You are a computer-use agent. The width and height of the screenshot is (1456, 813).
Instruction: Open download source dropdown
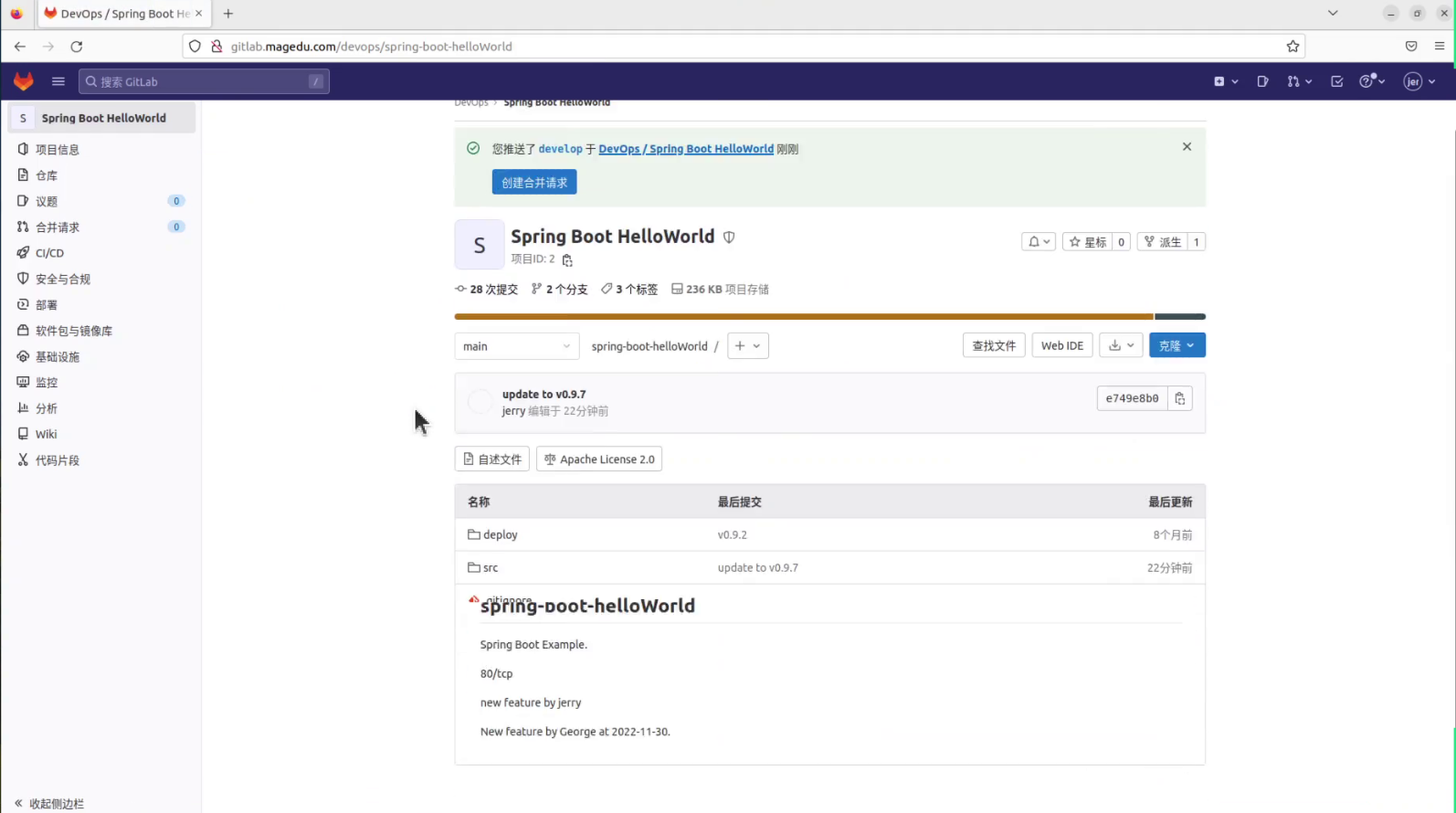click(x=1121, y=345)
